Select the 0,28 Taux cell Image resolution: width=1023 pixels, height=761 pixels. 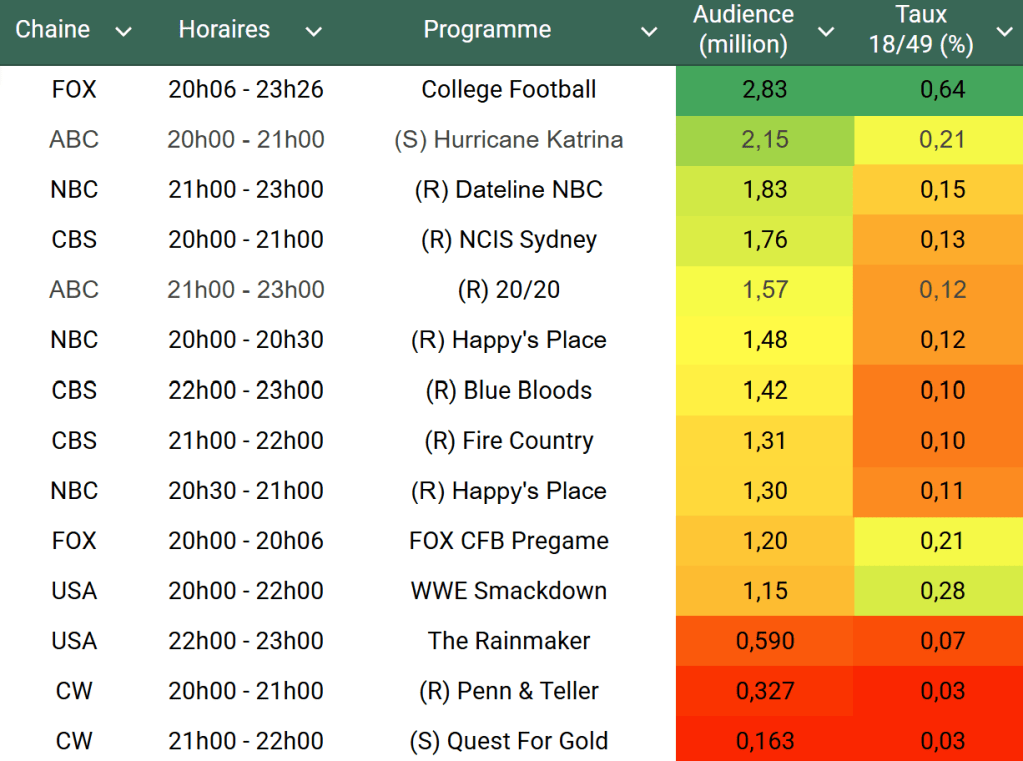942,591
